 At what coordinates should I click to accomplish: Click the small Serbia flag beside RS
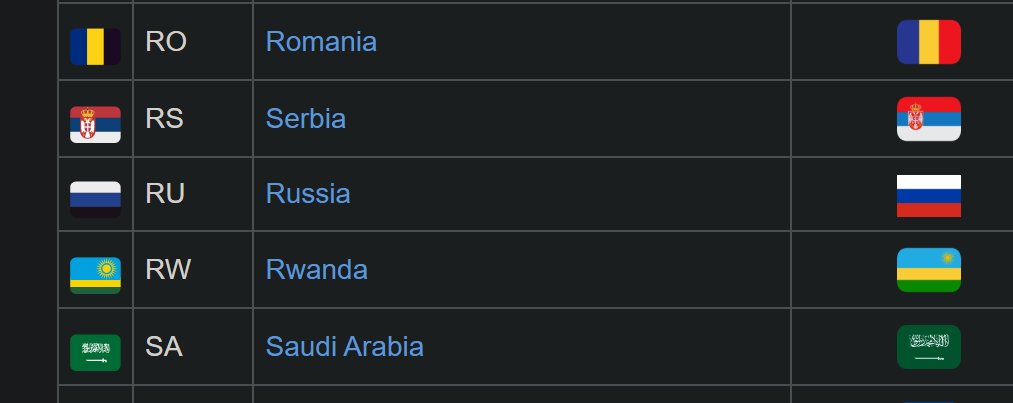tap(95, 124)
